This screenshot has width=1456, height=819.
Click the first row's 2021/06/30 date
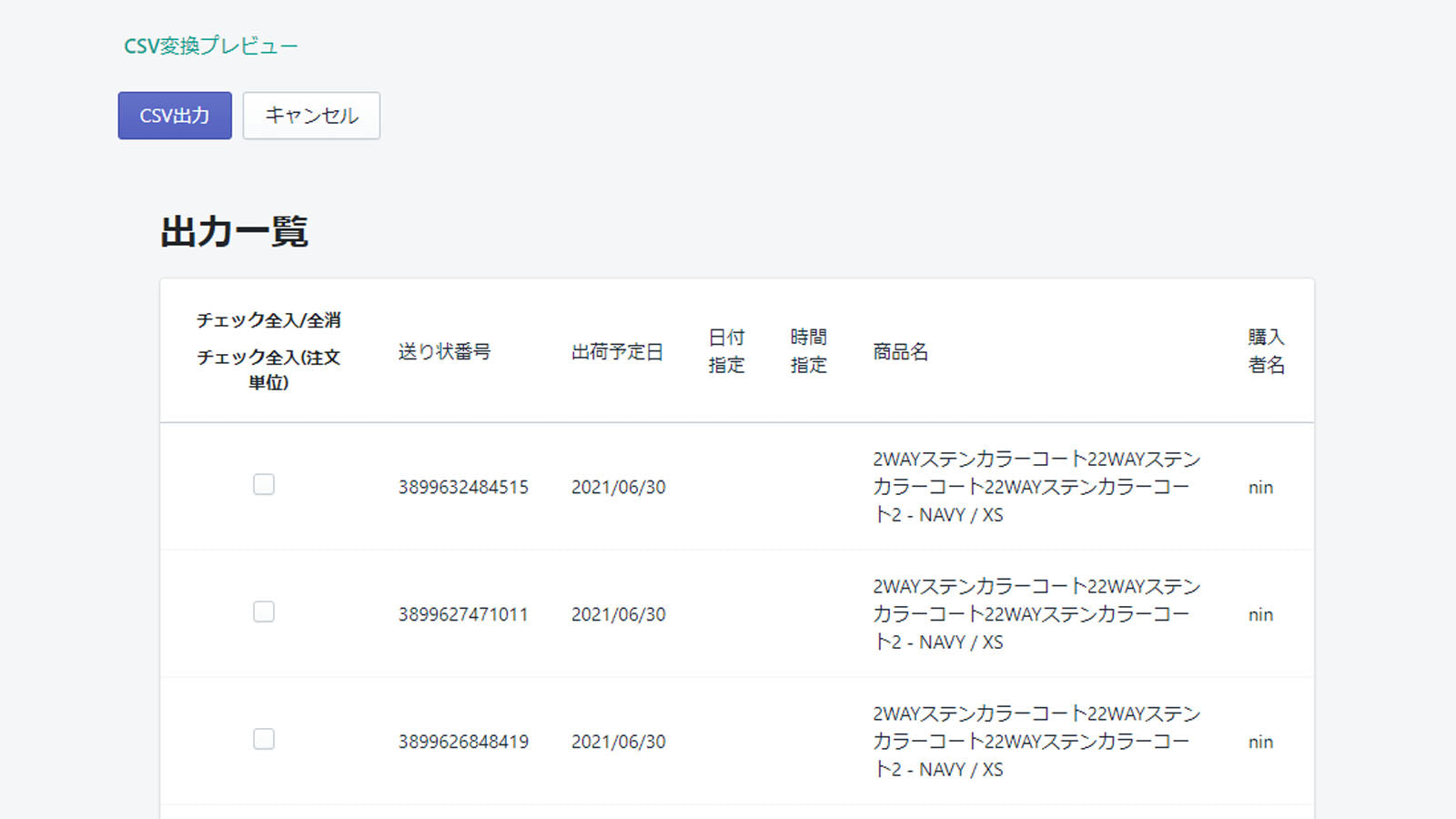(x=619, y=487)
